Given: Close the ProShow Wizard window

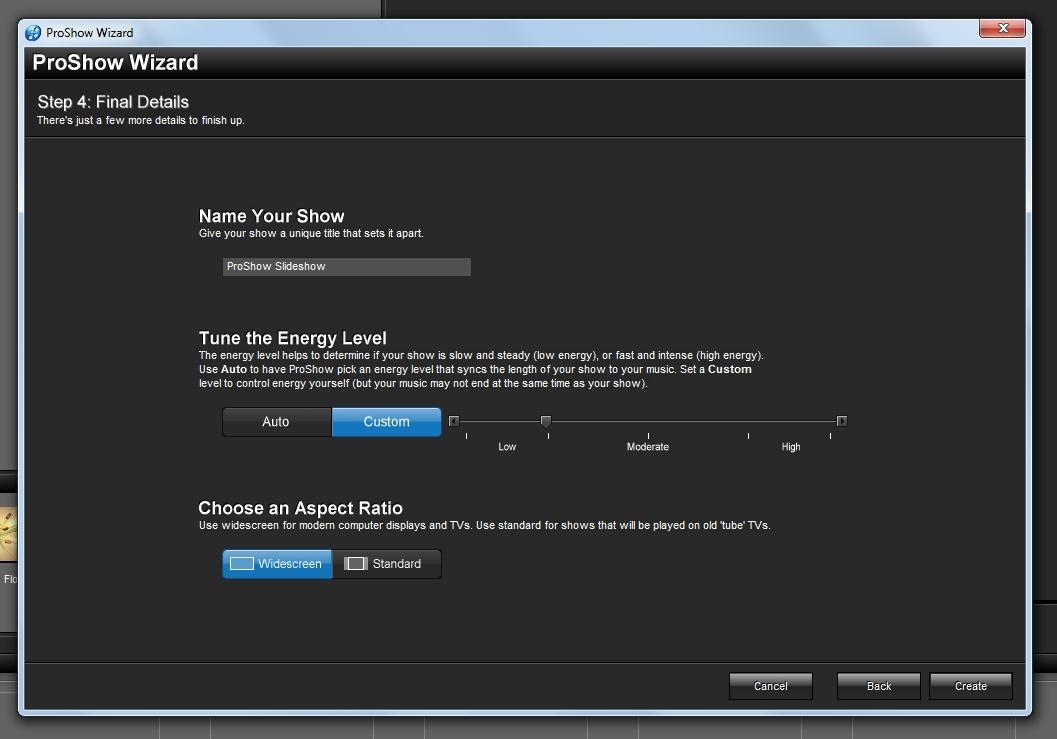Looking at the screenshot, I should click(1002, 28).
